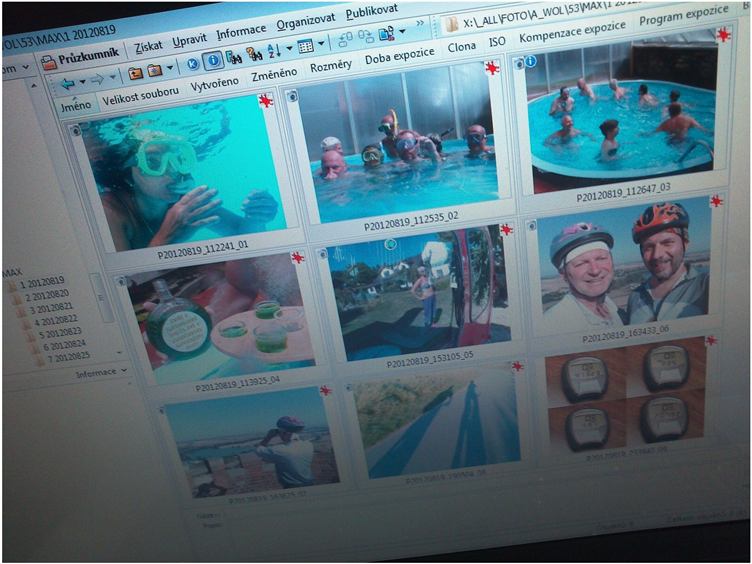Click the batch convert files icon
The height and width of the screenshot is (564, 752).
point(386,34)
